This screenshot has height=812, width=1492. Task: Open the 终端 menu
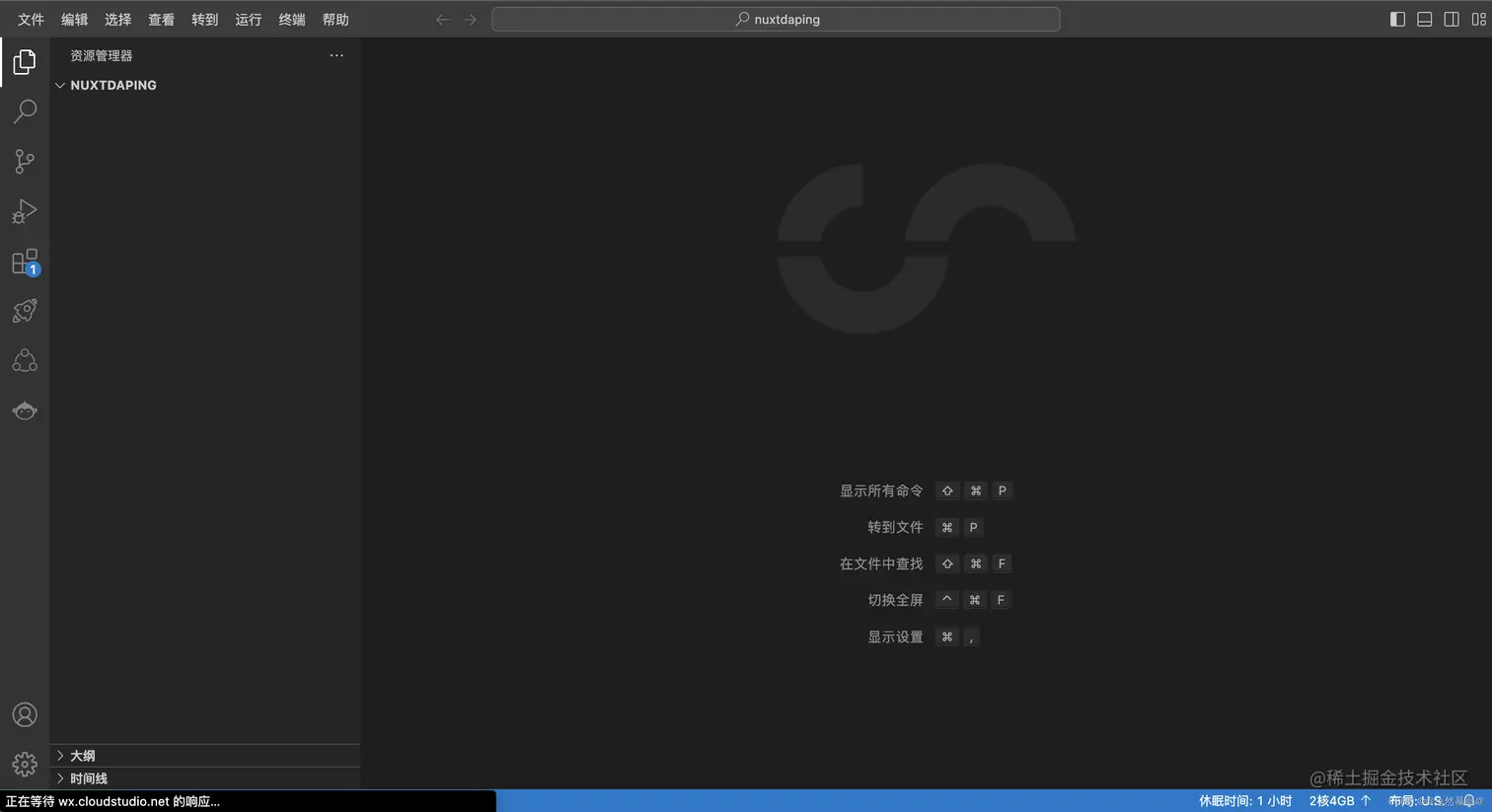click(x=291, y=20)
